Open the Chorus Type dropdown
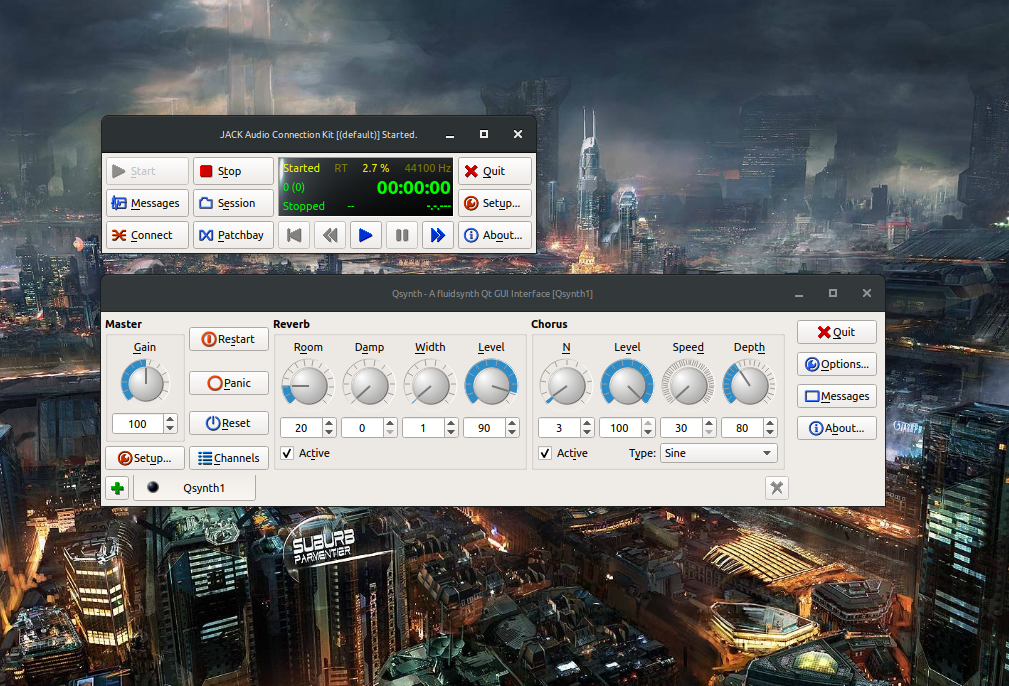 pyautogui.click(x=719, y=453)
